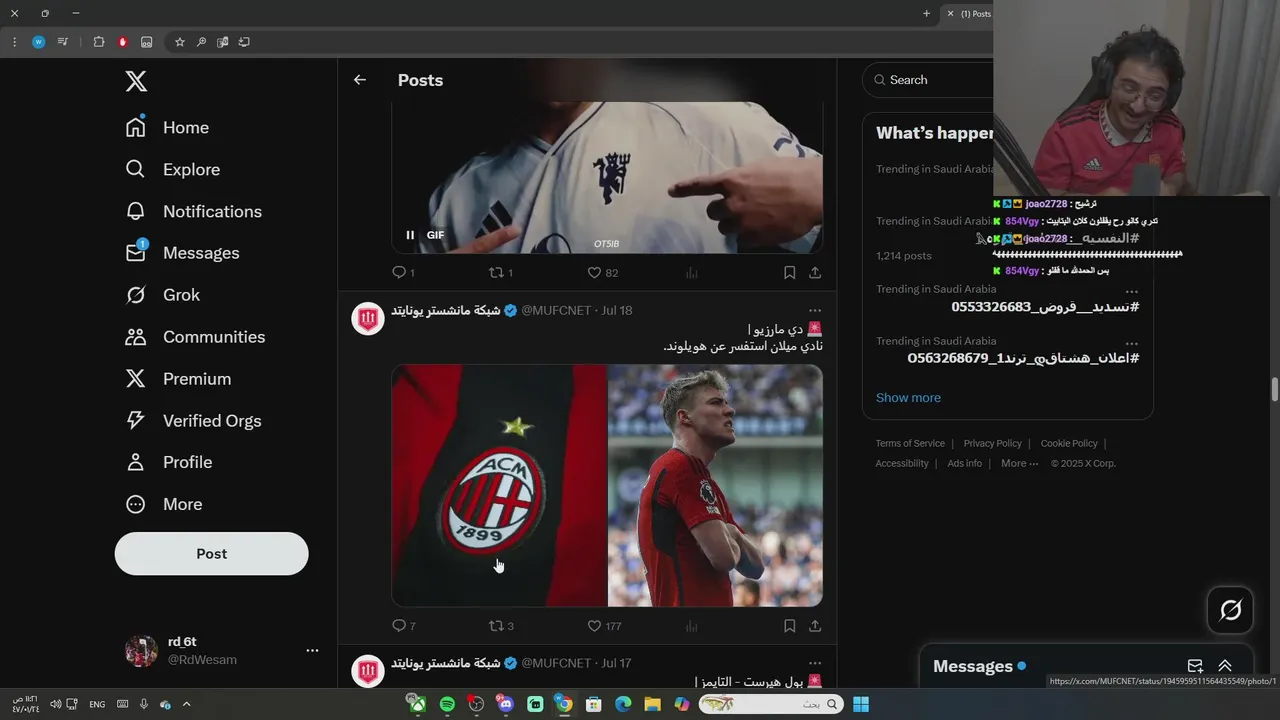Open more options for #اعلان_هشتاق trend
The width and height of the screenshot is (1280, 720).
tap(1131, 342)
